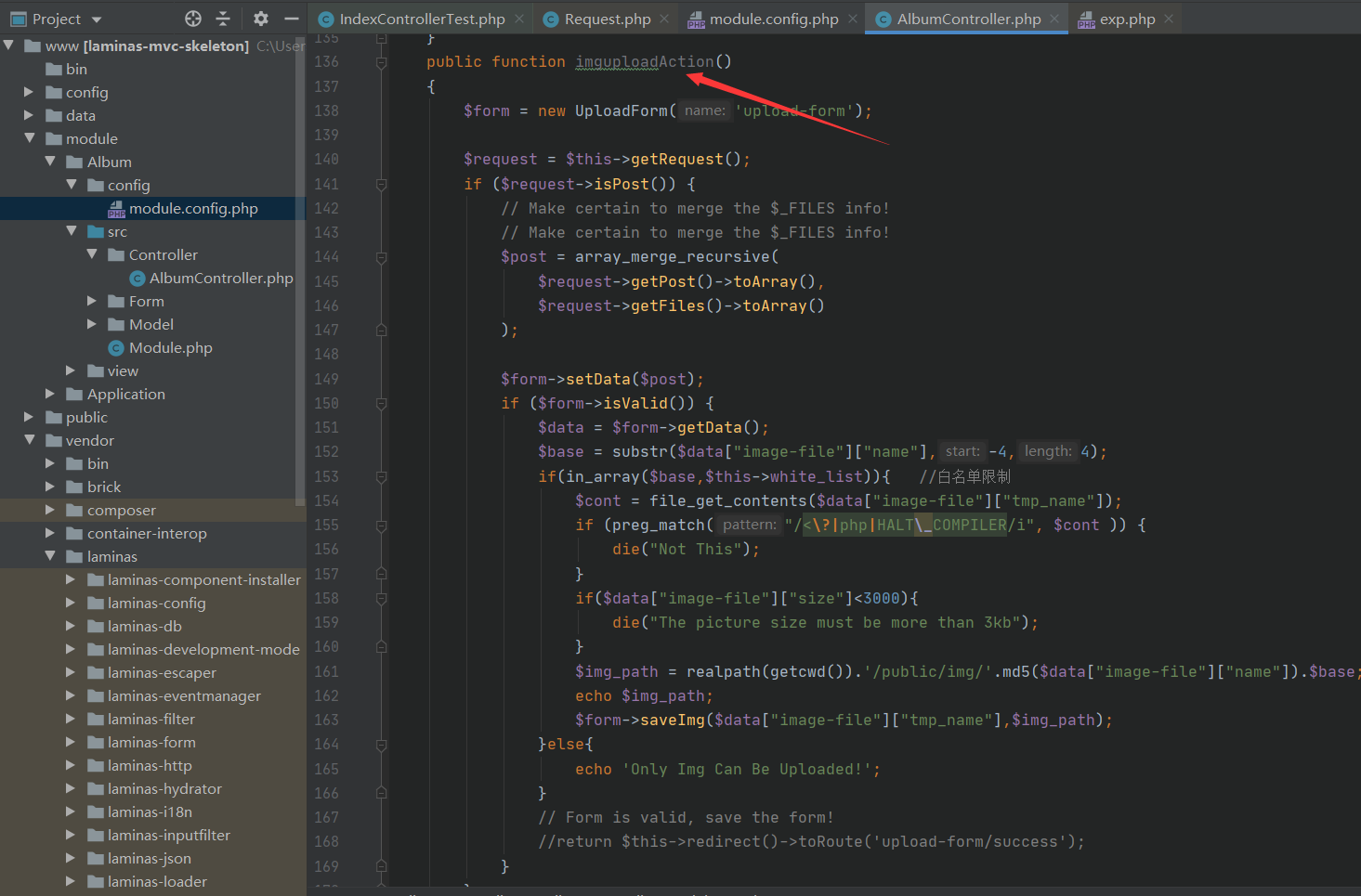Click the Project panel vertical scrollbar
The image size is (1361, 896).
300,271
